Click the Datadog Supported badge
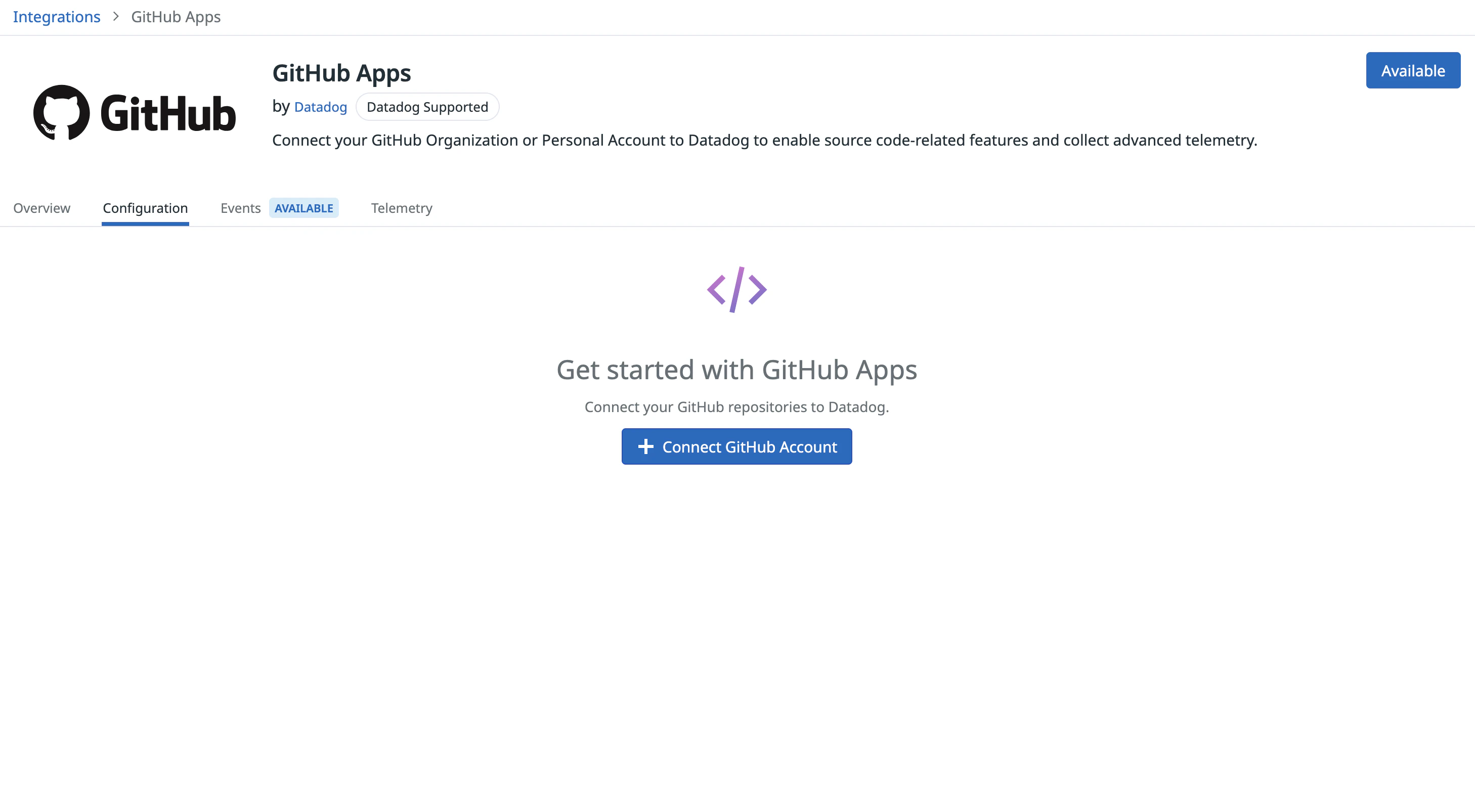 click(427, 107)
